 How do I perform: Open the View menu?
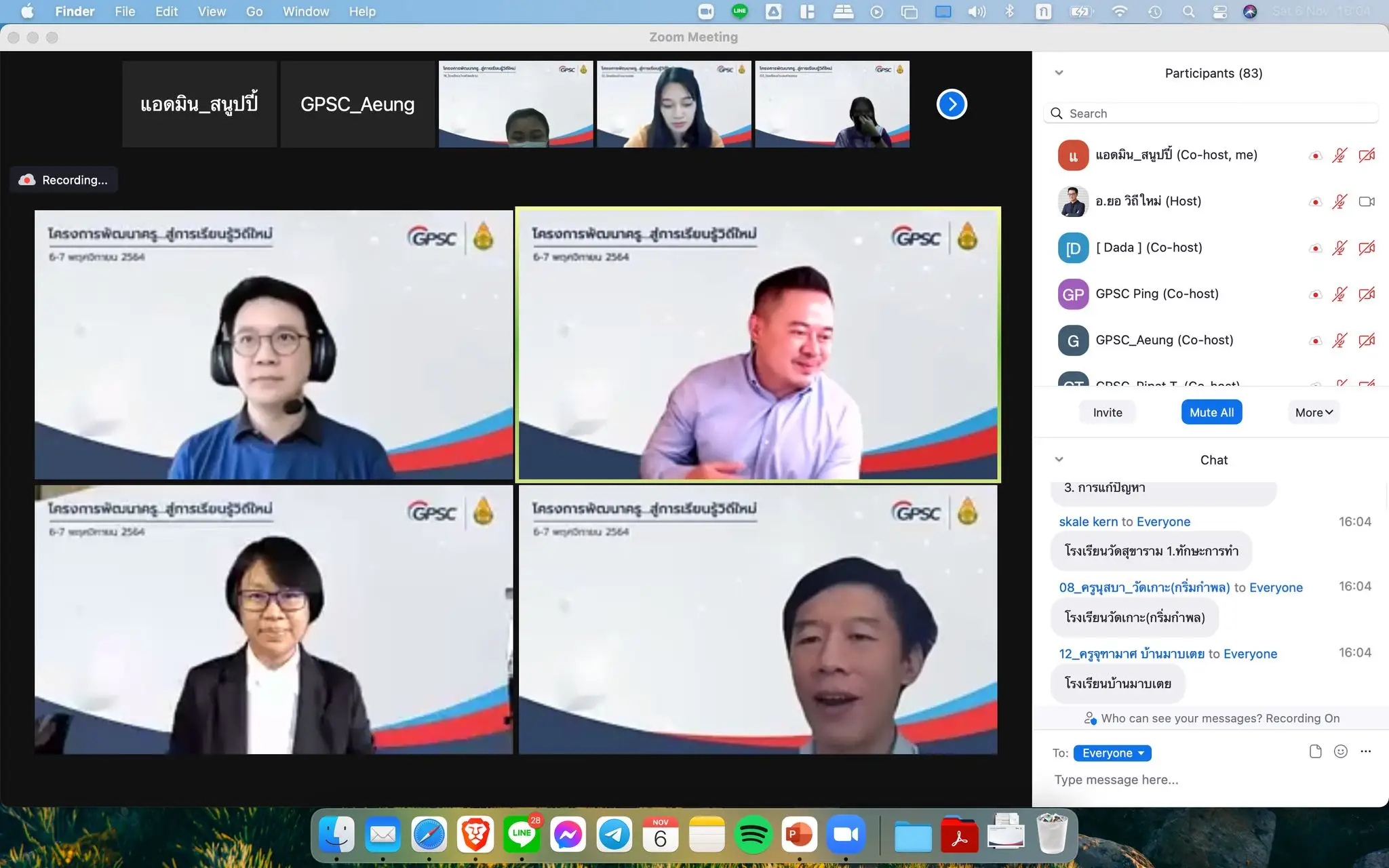coord(212,12)
